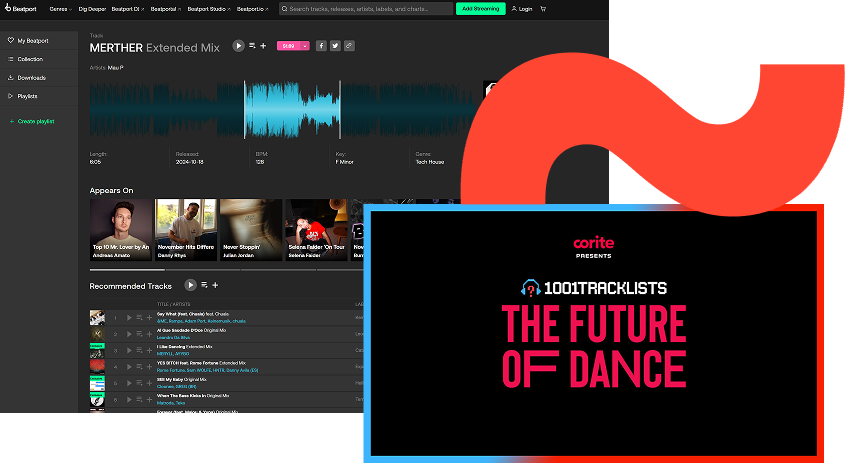Viewport: 845px width, 463px height.
Task: Click the Beatport logo
Action: click(20, 9)
